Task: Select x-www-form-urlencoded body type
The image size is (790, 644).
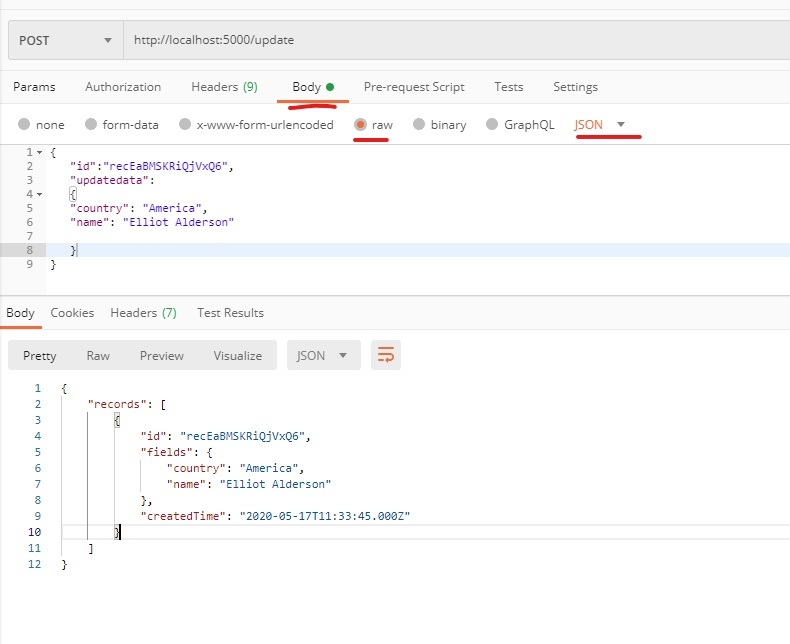Action: pos(185,125)
